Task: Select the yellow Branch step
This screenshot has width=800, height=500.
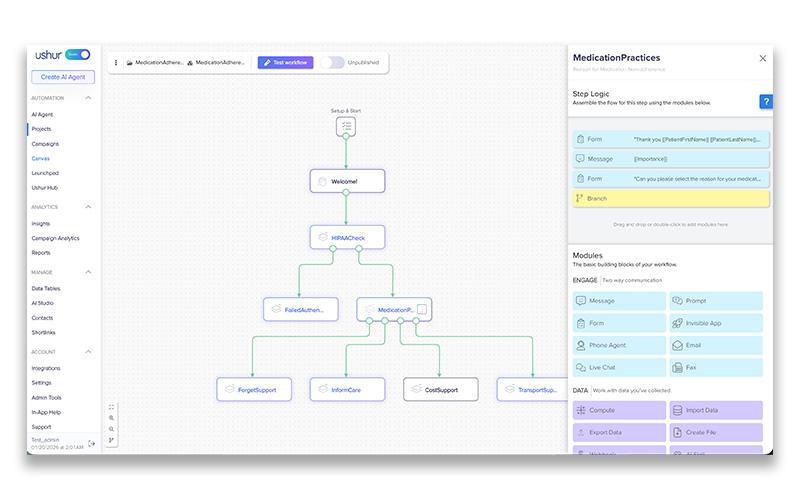Action: pyautogui.click(x=670, y=198)
